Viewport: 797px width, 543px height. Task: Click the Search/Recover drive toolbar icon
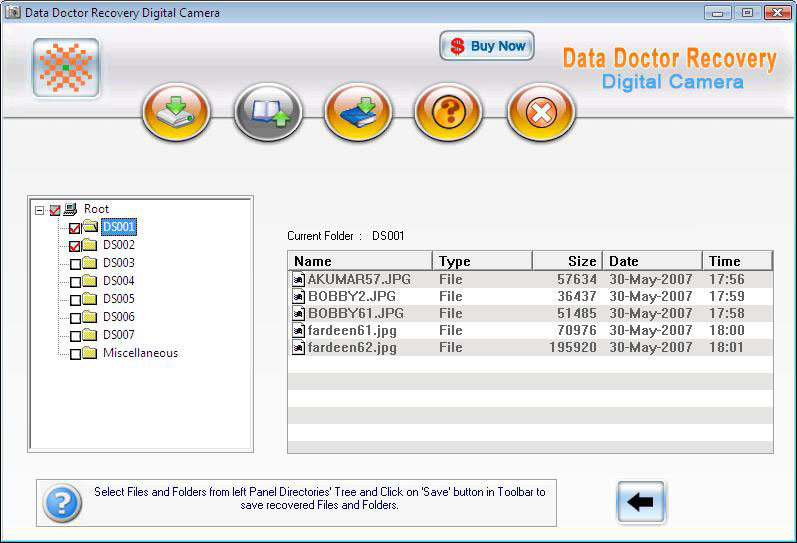pyautogui.click(x=176, y=111)
